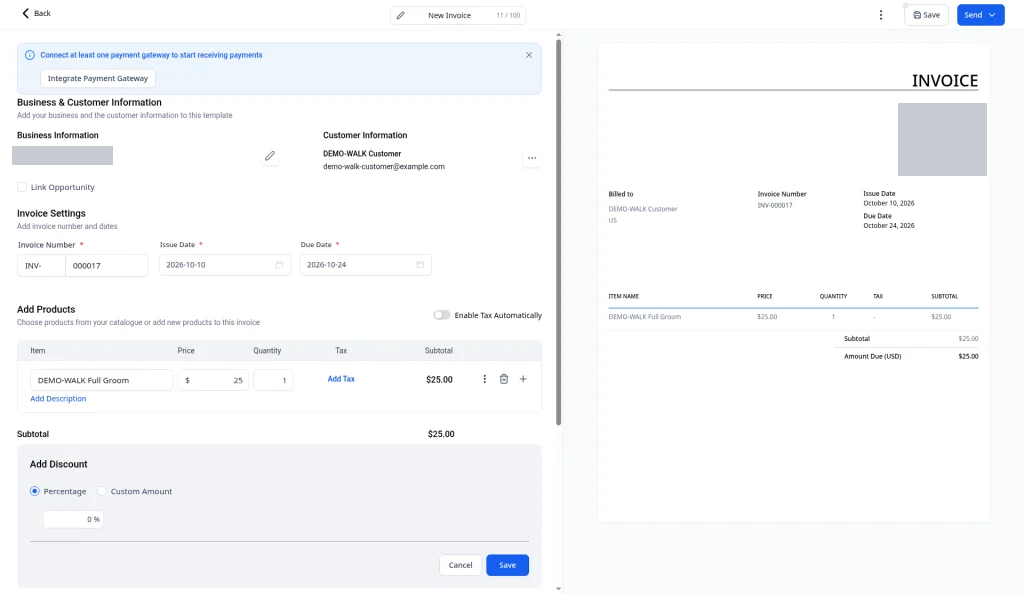Select the Percentage discount radio button
This screenshot has height=594, width=1024.
[x=35, y=491]
